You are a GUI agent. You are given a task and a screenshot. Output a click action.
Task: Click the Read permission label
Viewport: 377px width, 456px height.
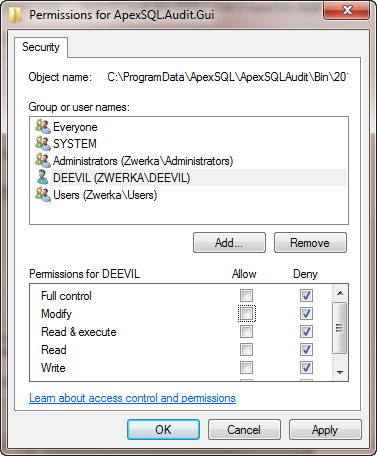54,350
